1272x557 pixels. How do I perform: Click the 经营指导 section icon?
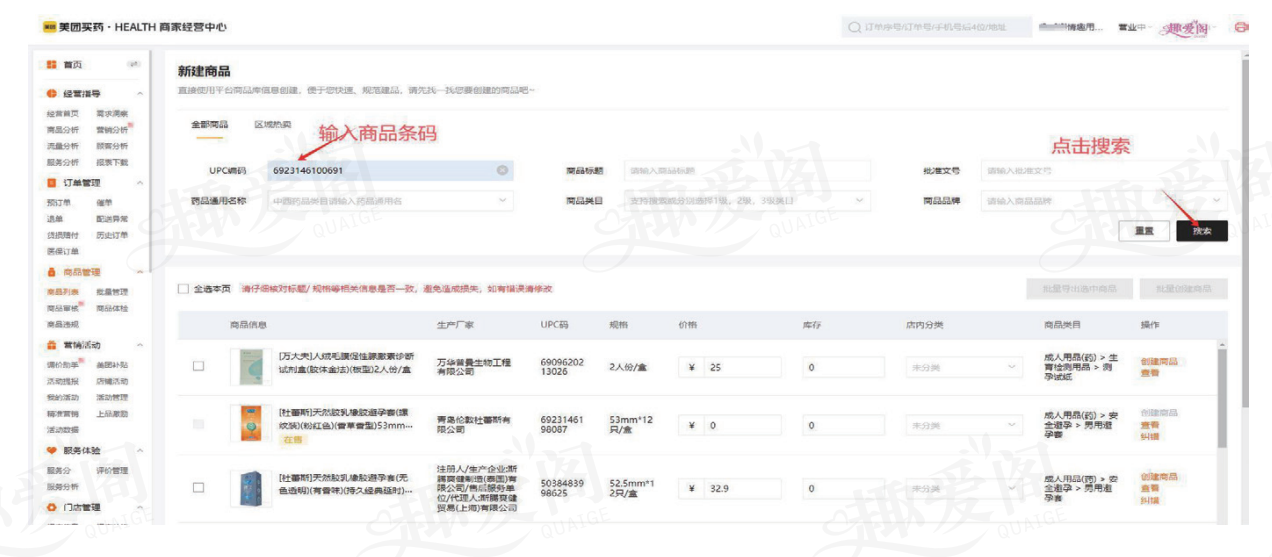(x=52, y=94)
